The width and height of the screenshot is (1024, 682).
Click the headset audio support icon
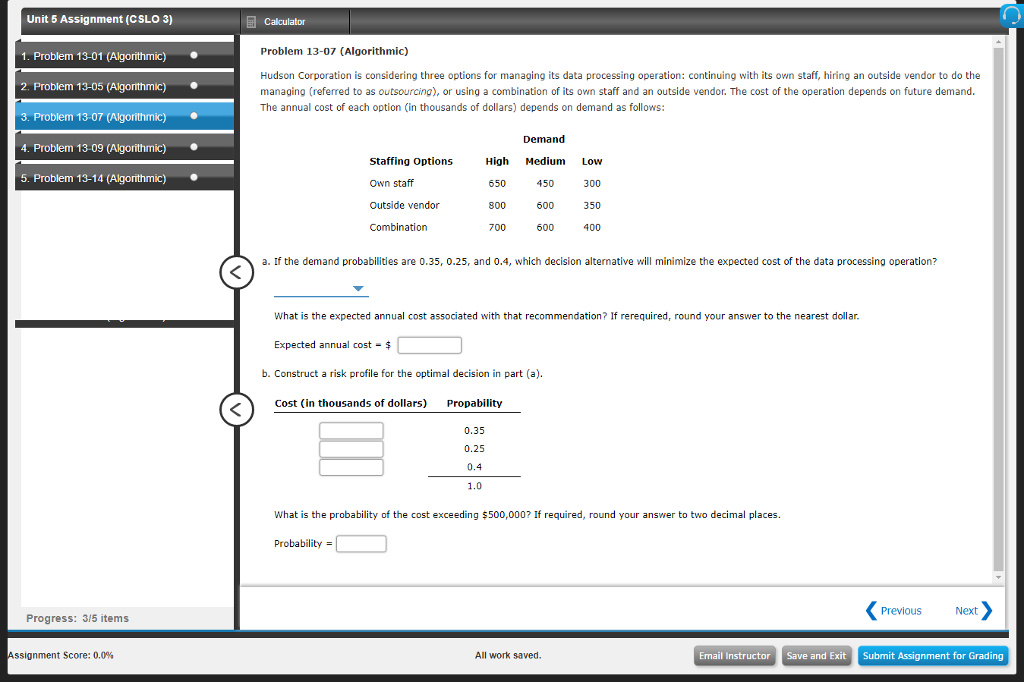[1013, 14]
